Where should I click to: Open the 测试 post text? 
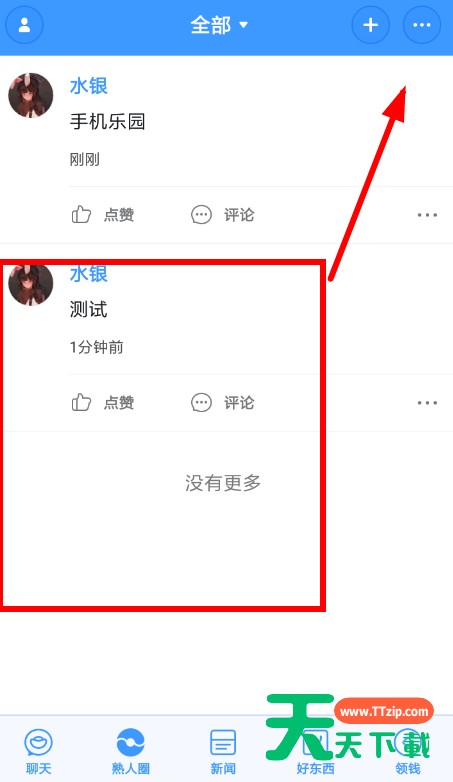88,309
